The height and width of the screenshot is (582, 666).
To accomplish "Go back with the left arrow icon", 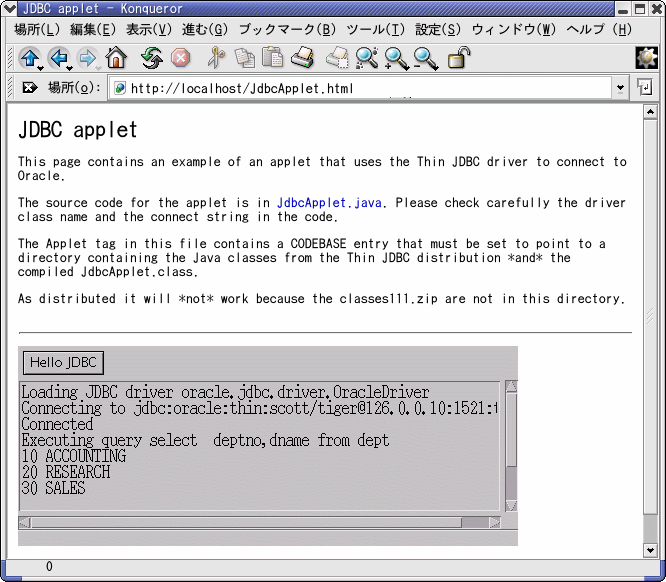I will (59, 58).
